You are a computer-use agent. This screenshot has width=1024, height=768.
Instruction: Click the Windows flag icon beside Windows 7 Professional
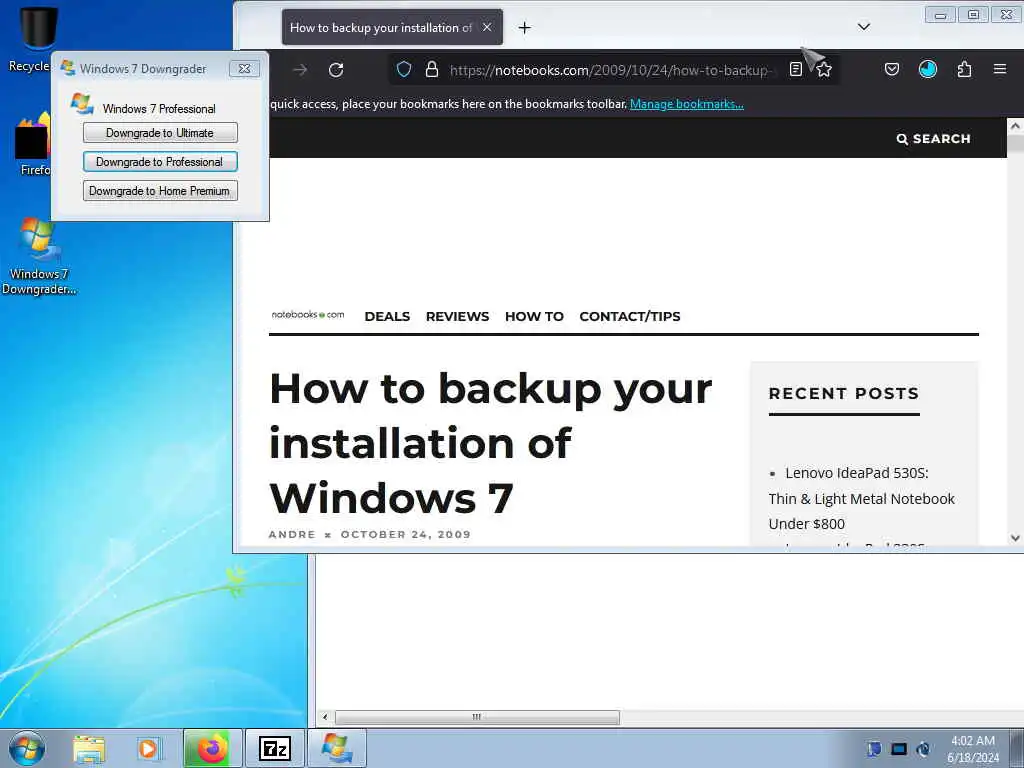(x=83, y=104)
